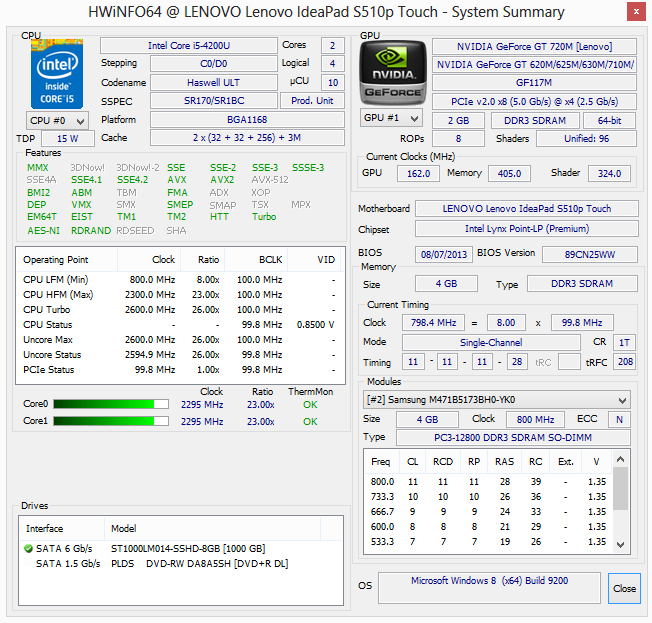Image resolution: width=652 pixels, height=623 pixels.
Task: Open the CPU #0 selector dropdown
Action: pyautogui.click(x=57, y=121)
